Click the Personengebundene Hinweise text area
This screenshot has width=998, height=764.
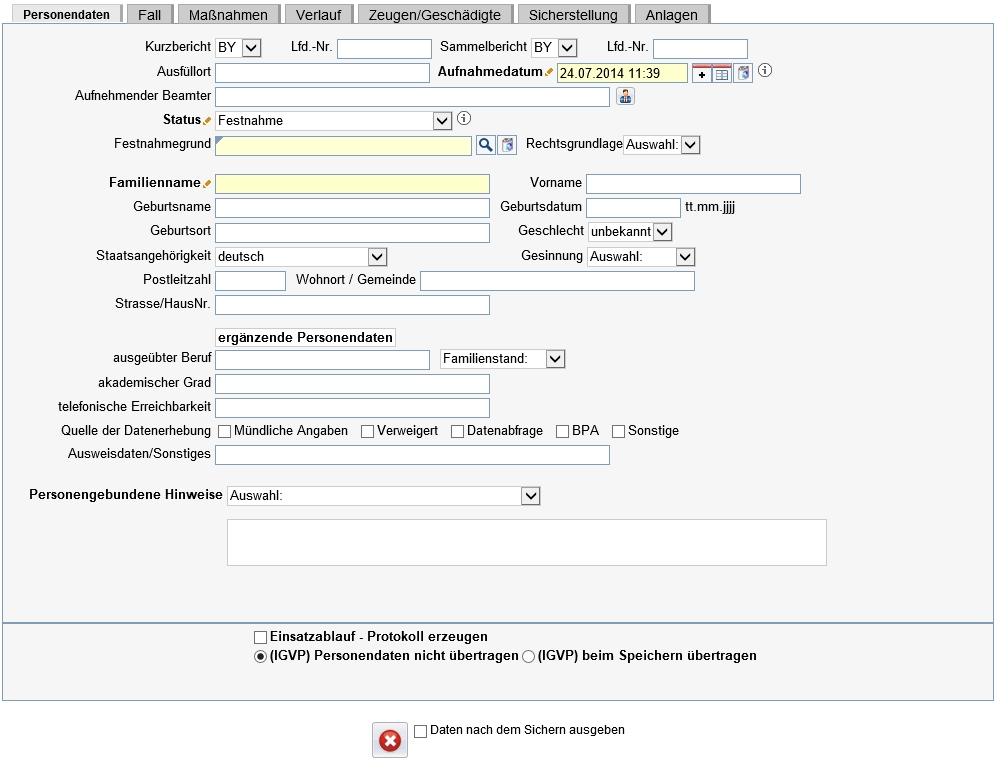tap(527, 542)
